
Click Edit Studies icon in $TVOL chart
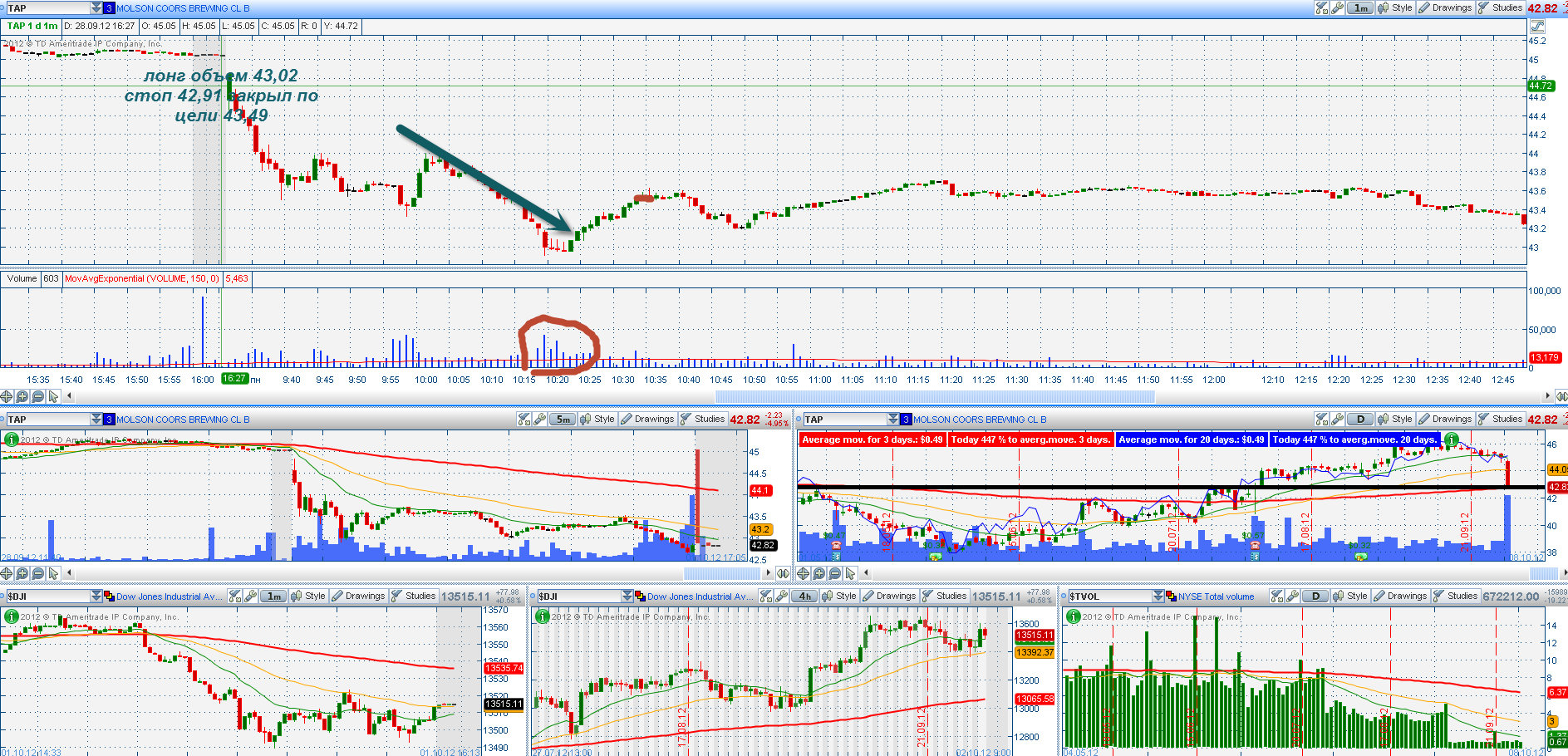click(x=1277, y=596)
